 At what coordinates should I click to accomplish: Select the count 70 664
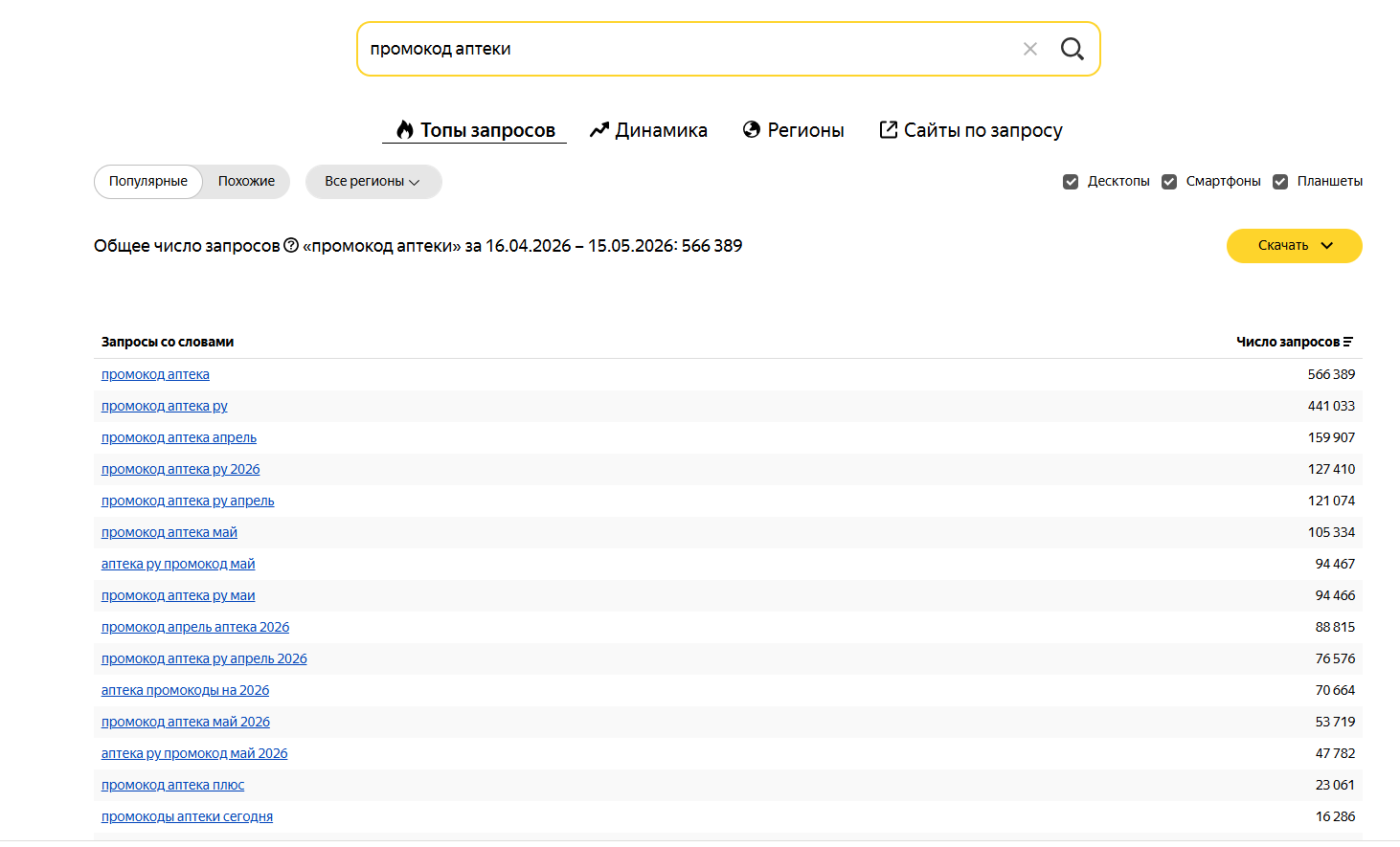(x=1335, y=690)
